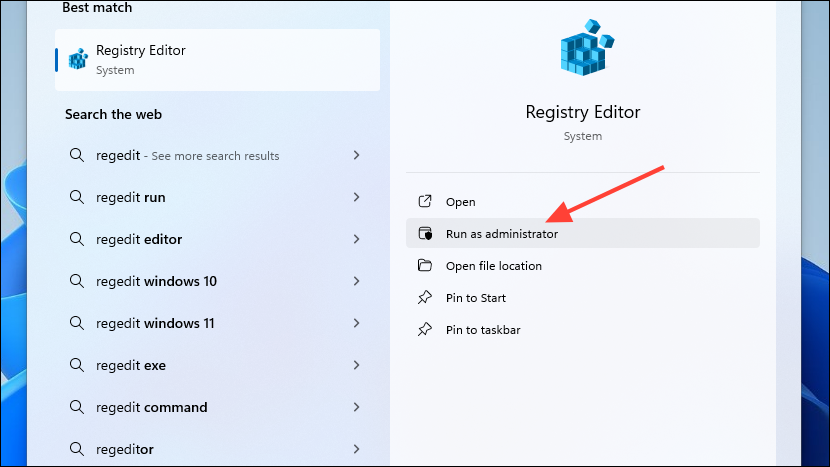
Task: Click search icon beside 'regedit exe'
Action: click(x=77, y=365)
